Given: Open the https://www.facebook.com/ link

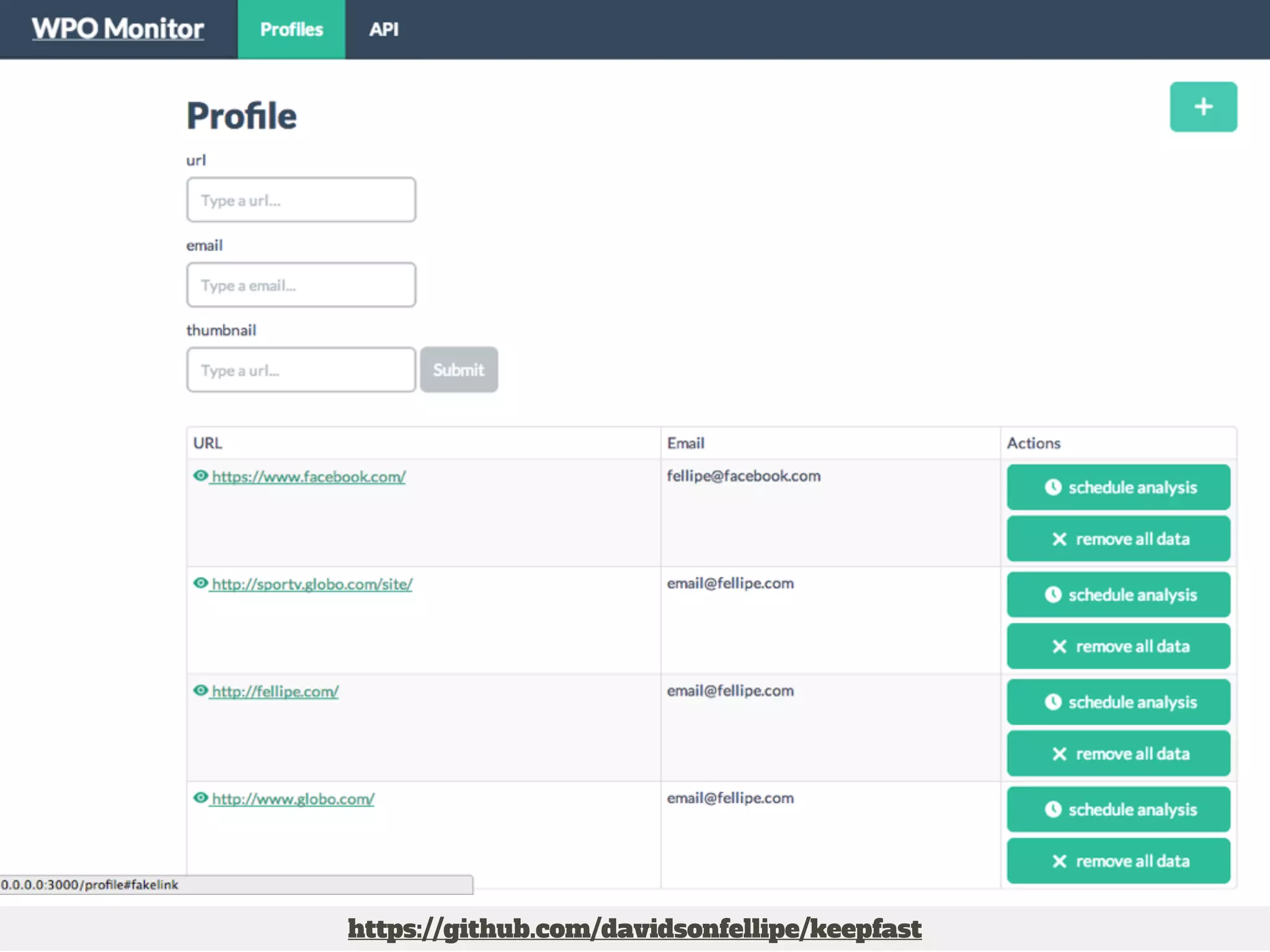Looking at the screenshot, I should [x=309, y=476].
